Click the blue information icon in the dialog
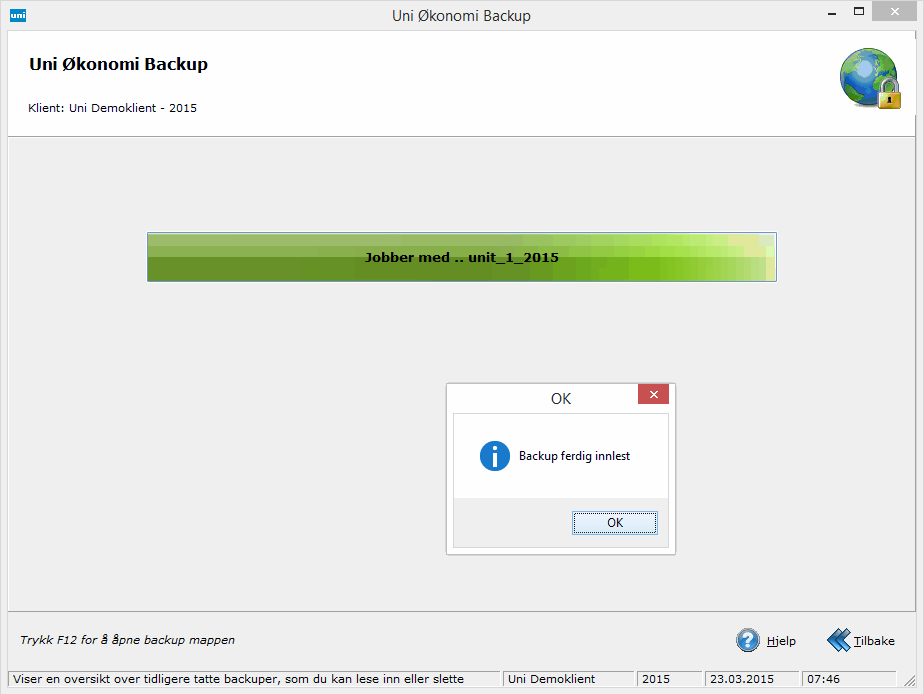This screenshot has width=924, height=694. click(495, 456)
